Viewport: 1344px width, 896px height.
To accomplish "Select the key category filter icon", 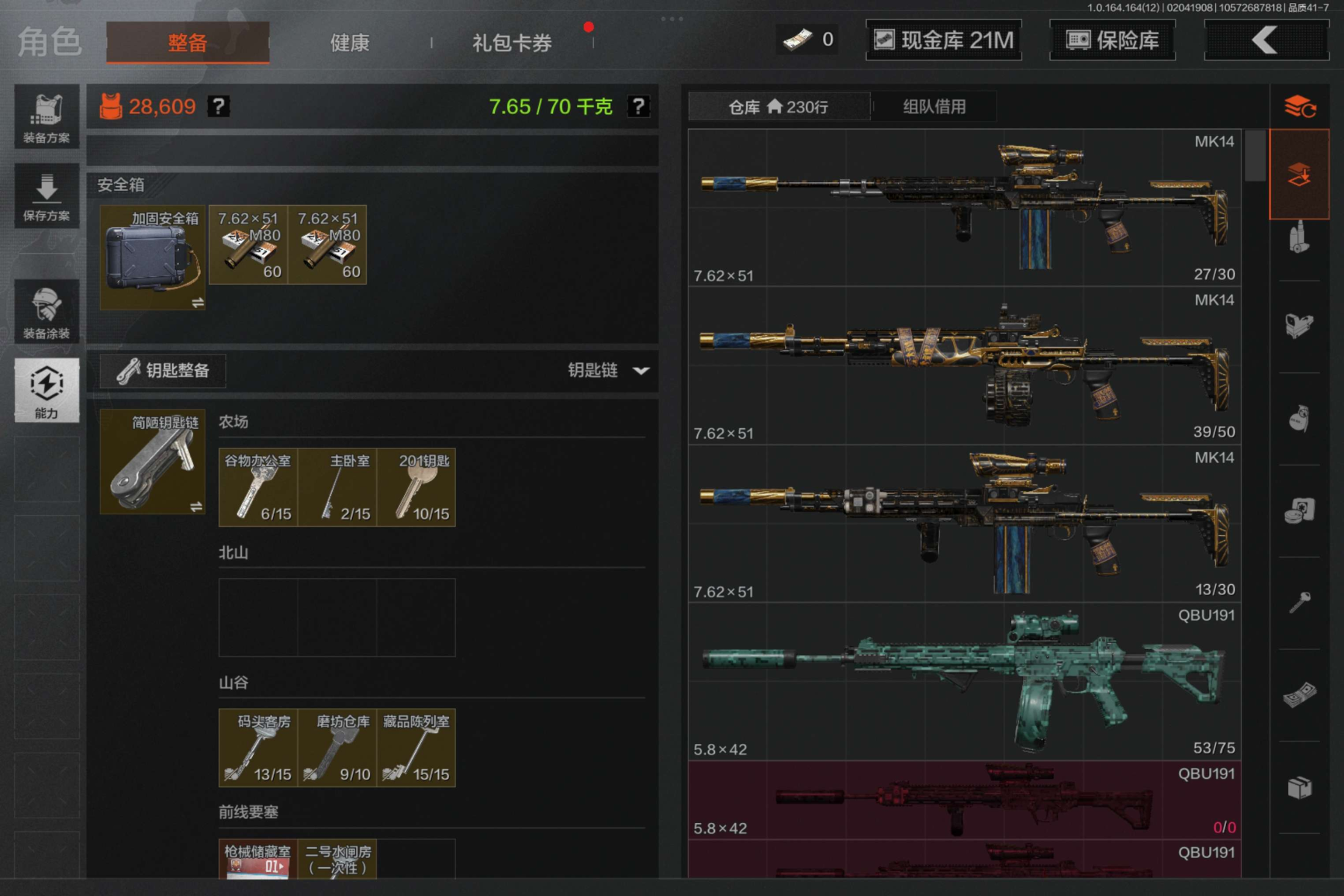I will 1299,603.
